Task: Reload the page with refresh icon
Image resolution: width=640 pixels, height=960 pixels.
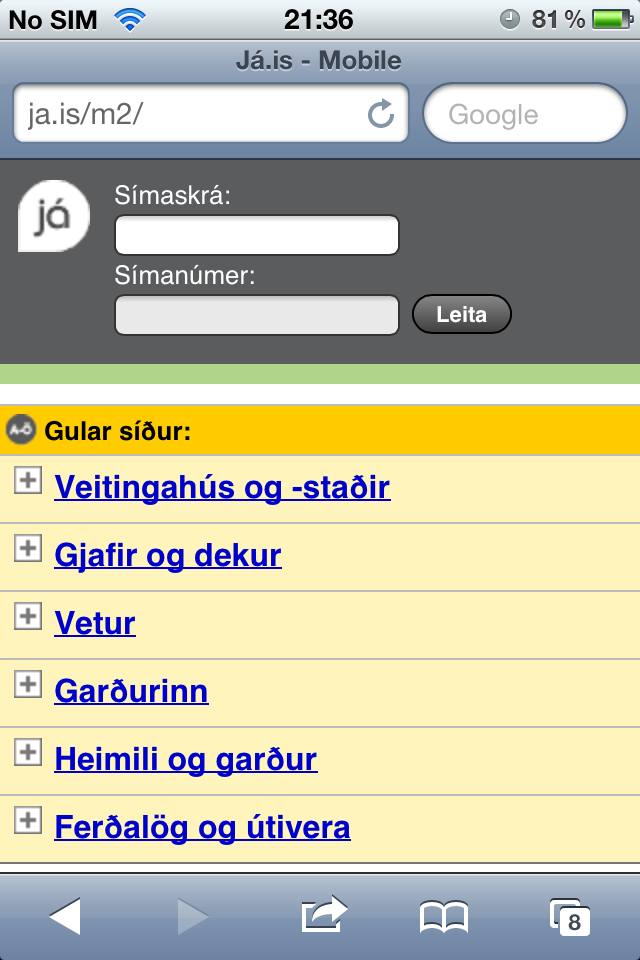Action: (381, 115)
